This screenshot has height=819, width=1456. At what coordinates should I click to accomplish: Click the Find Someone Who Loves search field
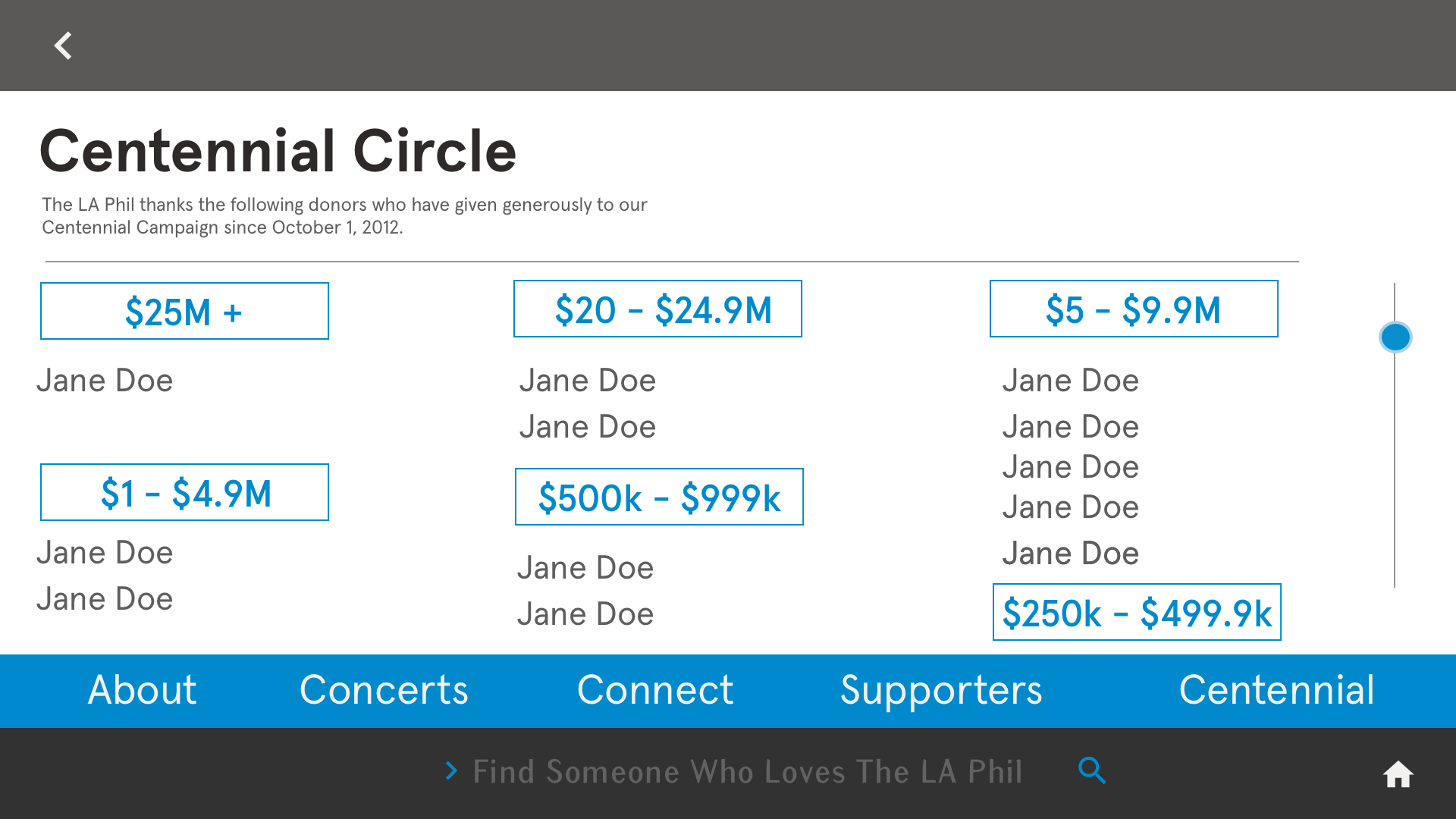(747, 771)
